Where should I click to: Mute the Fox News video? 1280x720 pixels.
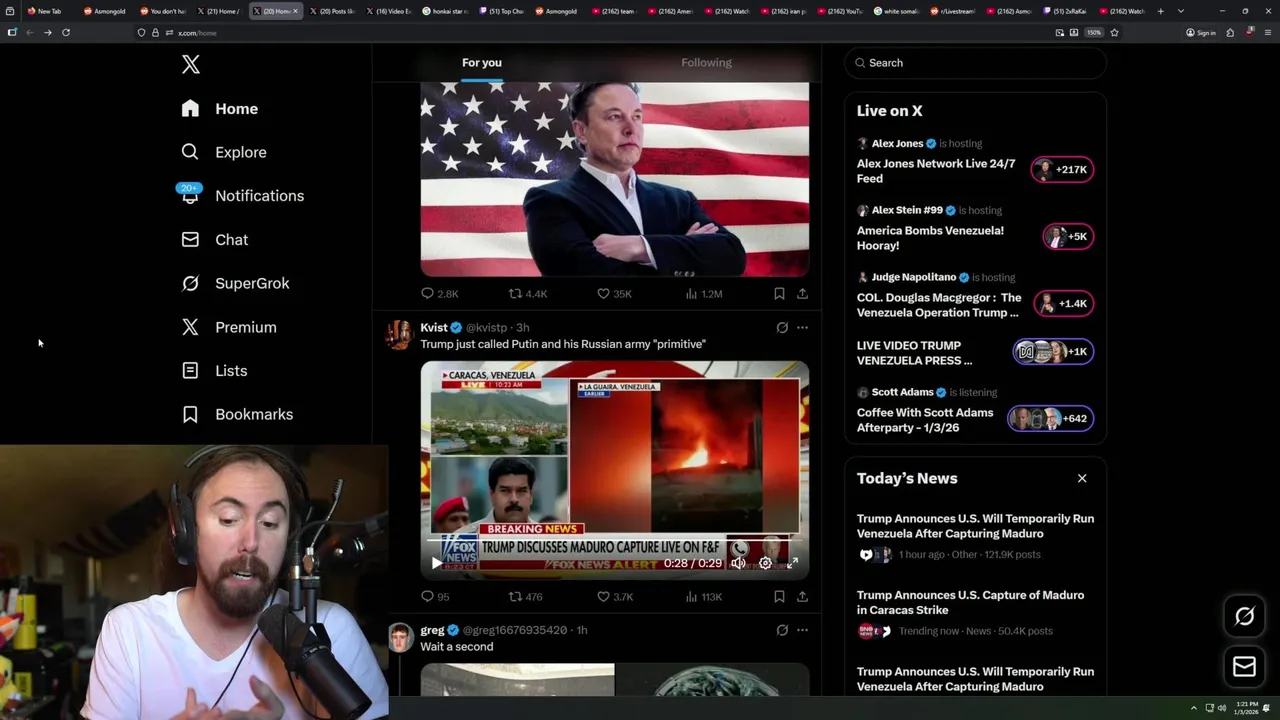coord(738,563)
